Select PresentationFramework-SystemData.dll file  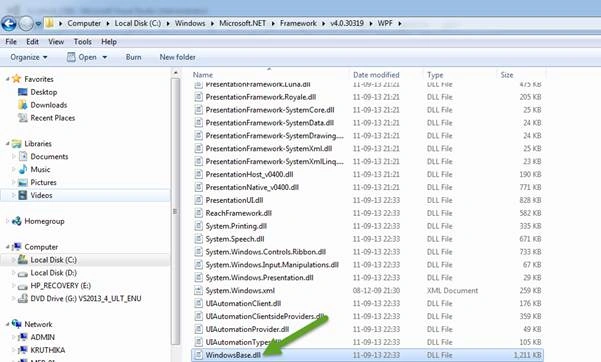[269, 123]
